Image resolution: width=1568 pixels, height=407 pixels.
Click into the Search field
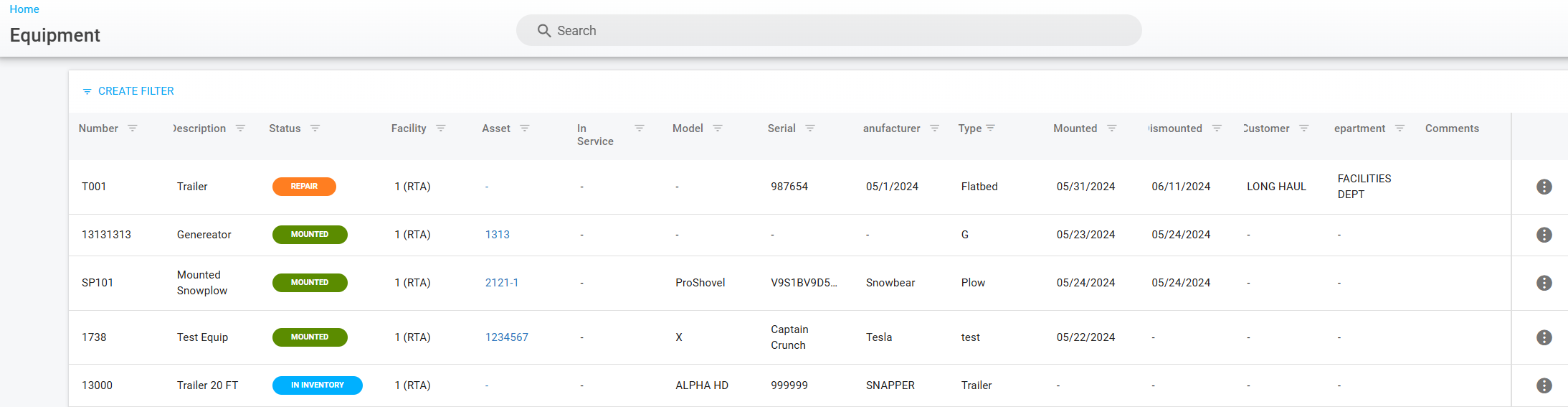[x=829, y=31]
